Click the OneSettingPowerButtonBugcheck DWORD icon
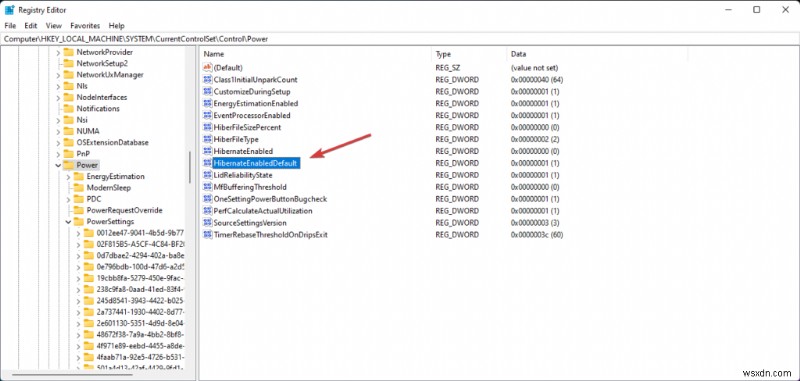This screenshot has width=800, height=381. coord(207,199)
